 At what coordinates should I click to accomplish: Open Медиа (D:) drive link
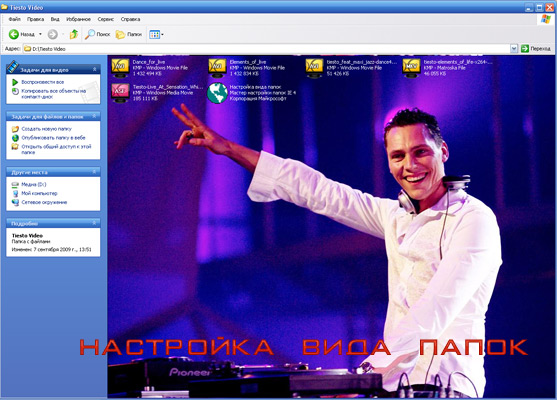pos(34,184)
